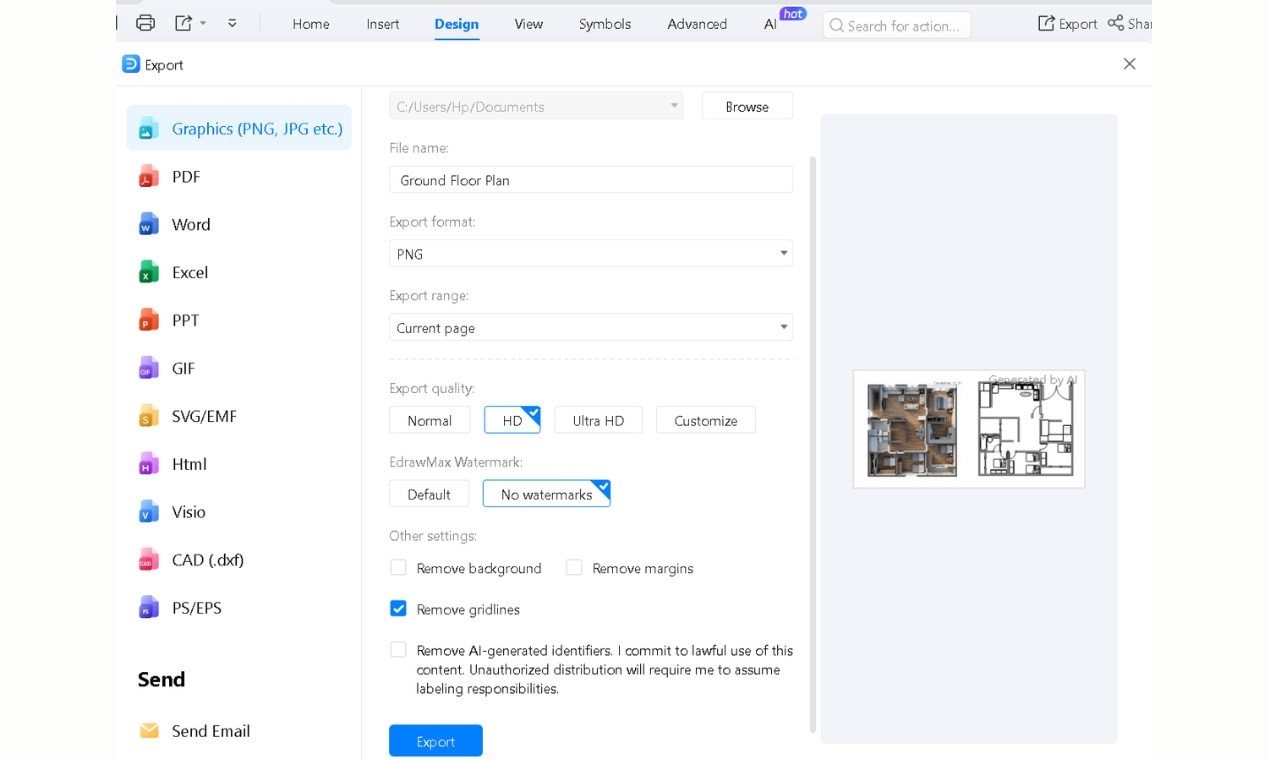The width and height of the screenshot is (1268, 760).
Task: Expand the Export range dropdown
Action: pos(783,327)
